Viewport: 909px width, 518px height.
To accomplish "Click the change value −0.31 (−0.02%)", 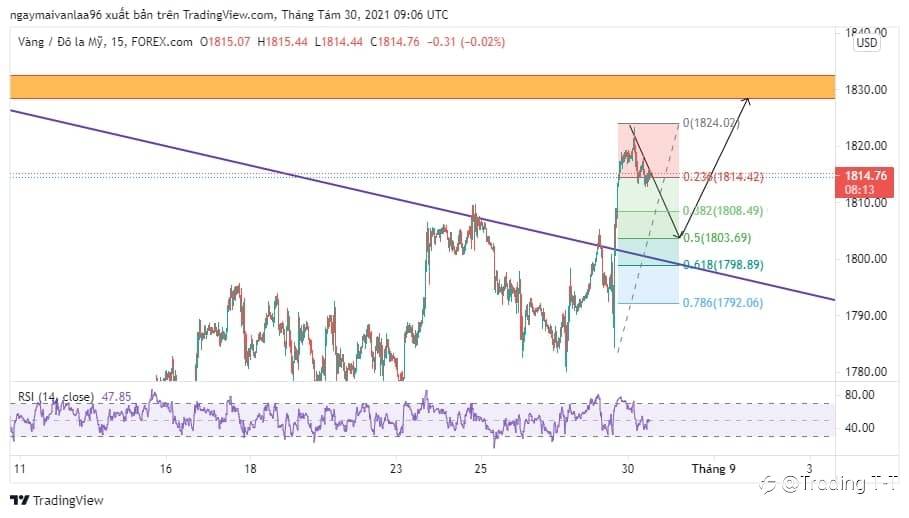I will click(x=466, y=42).
